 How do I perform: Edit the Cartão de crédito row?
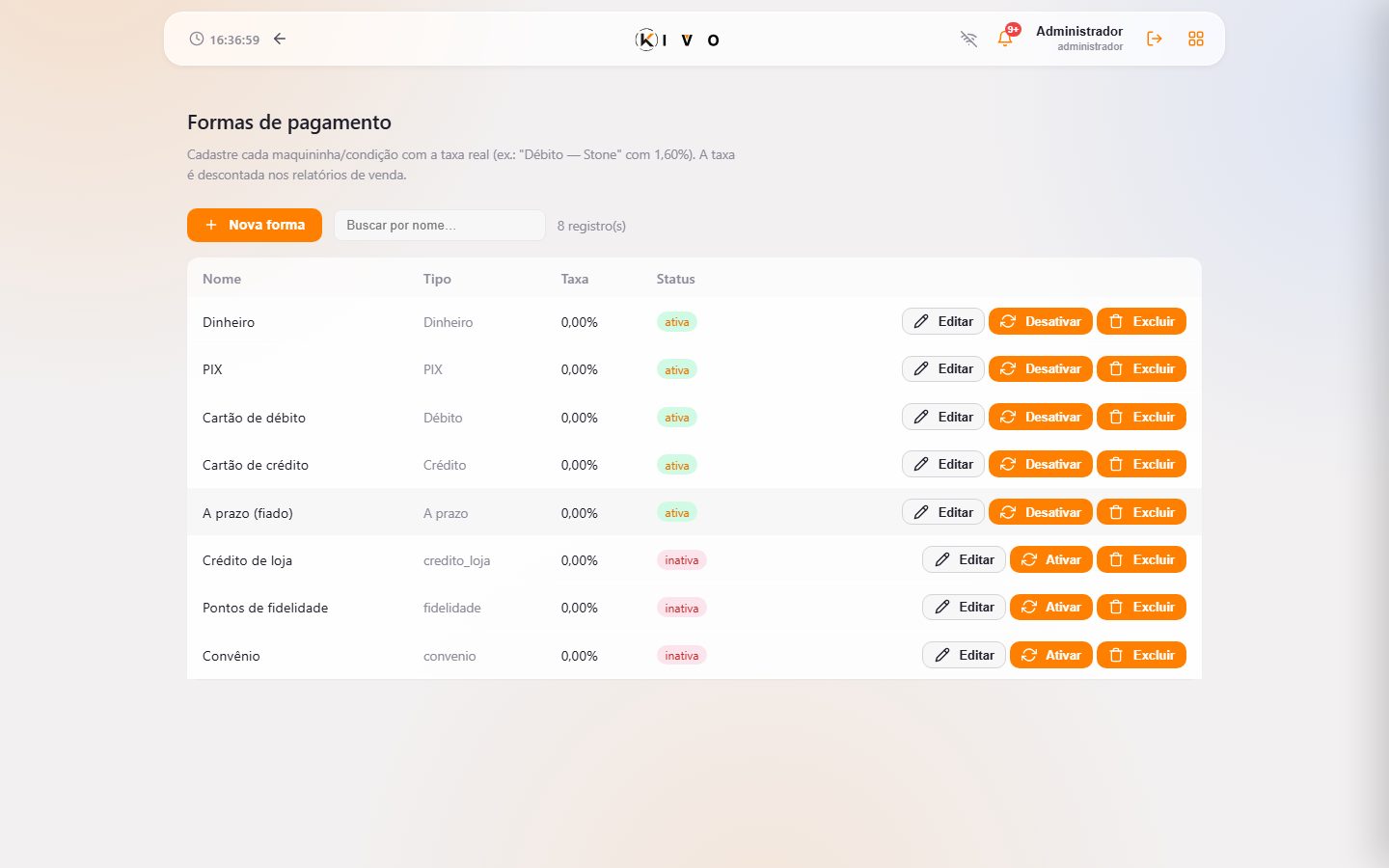pos(943,464)
